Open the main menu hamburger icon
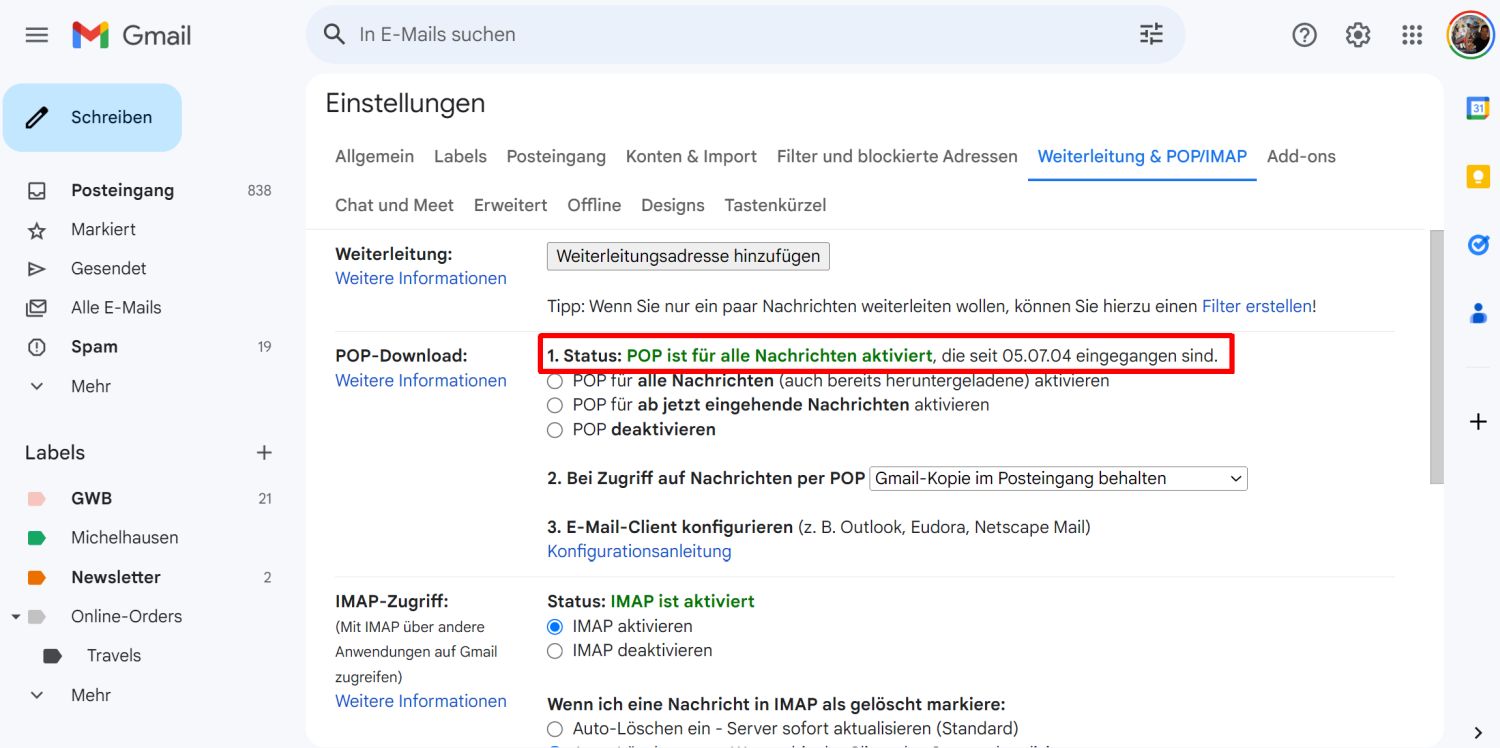1500x748 pixels. [x=37, y=35]
